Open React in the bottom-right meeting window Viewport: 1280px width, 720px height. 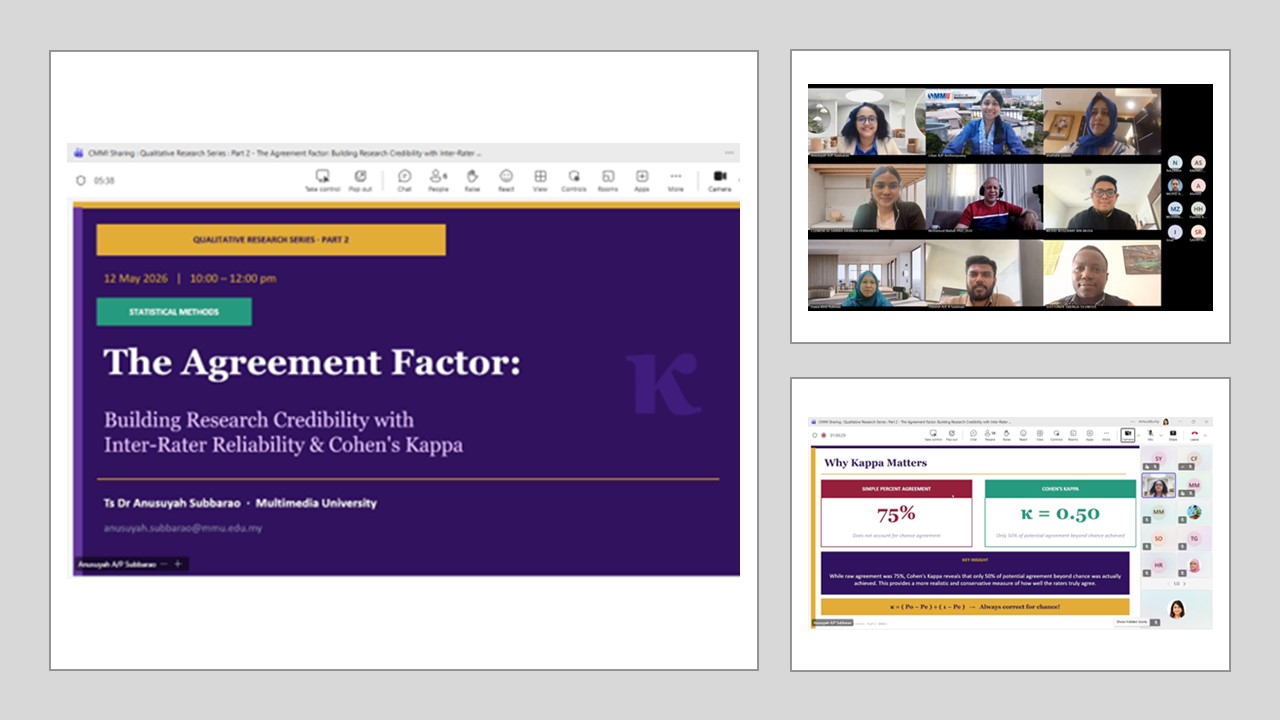coord(1023,435)
